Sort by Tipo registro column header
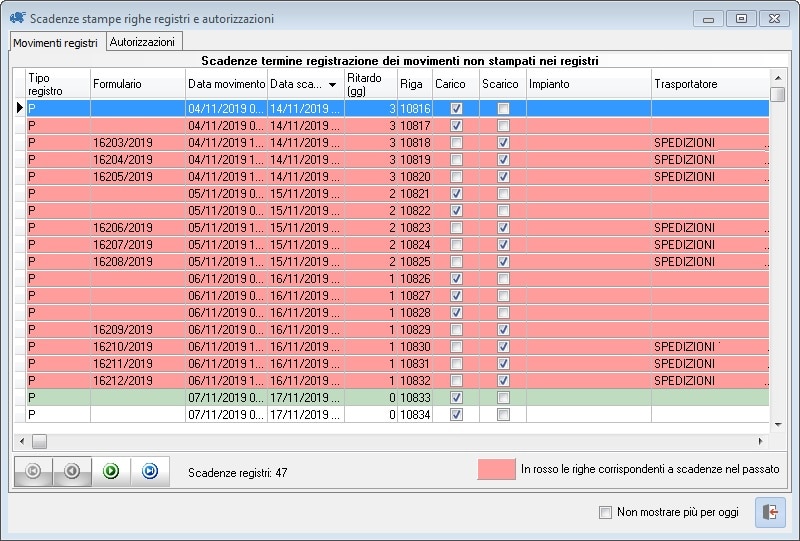 point(58,84)
